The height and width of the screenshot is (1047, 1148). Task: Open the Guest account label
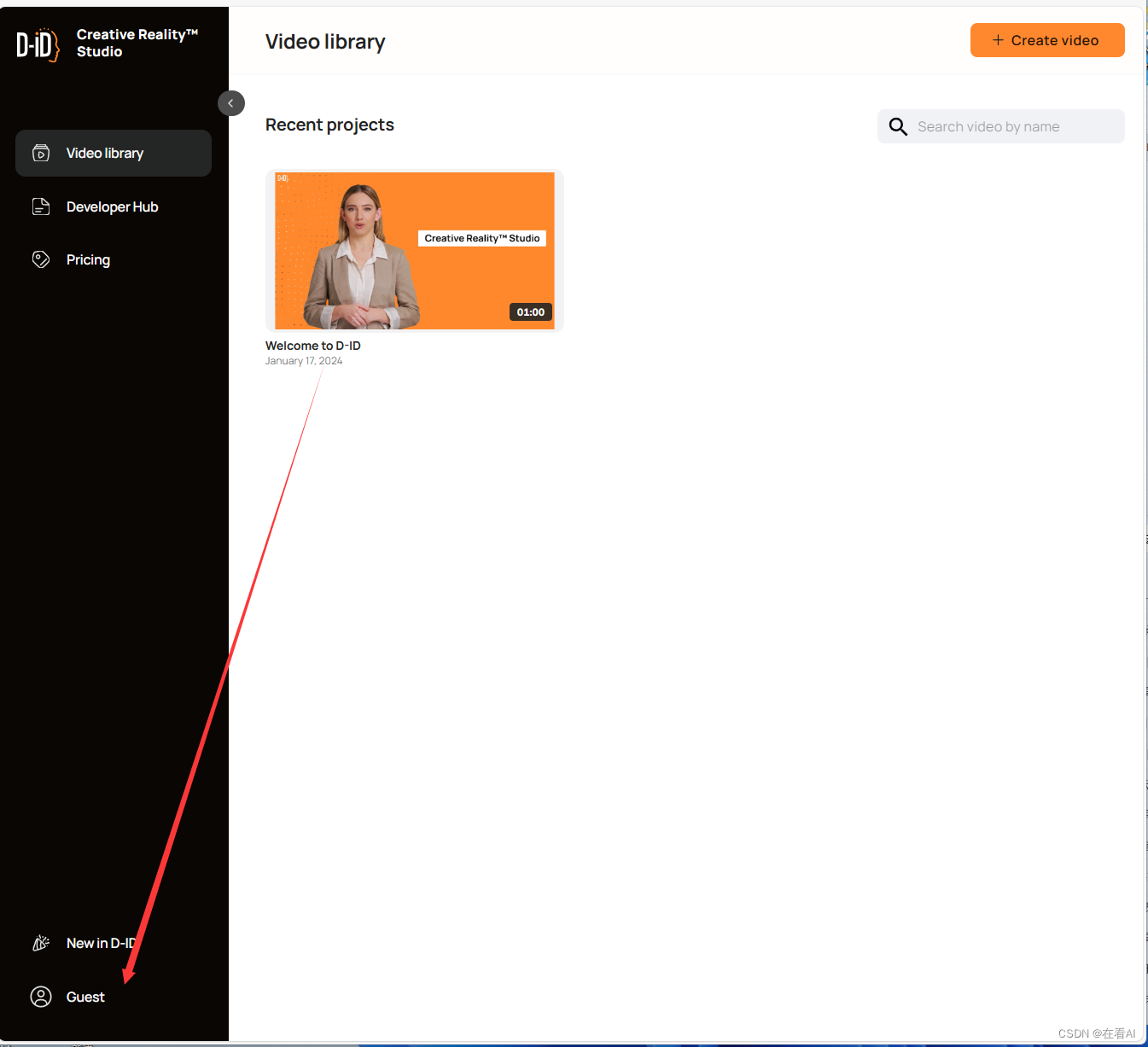[x=85, y=997]
